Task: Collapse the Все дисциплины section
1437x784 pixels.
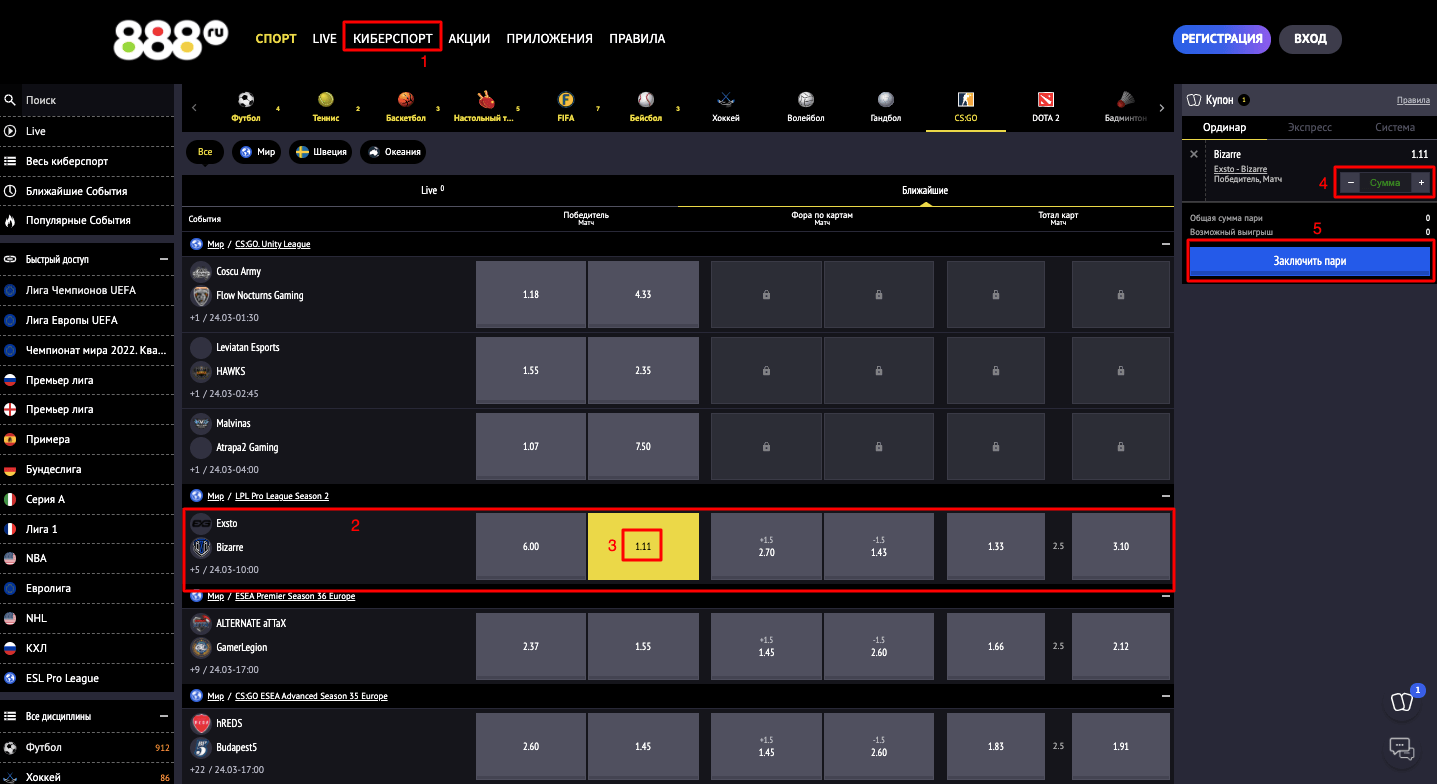Action: (164, 716)
